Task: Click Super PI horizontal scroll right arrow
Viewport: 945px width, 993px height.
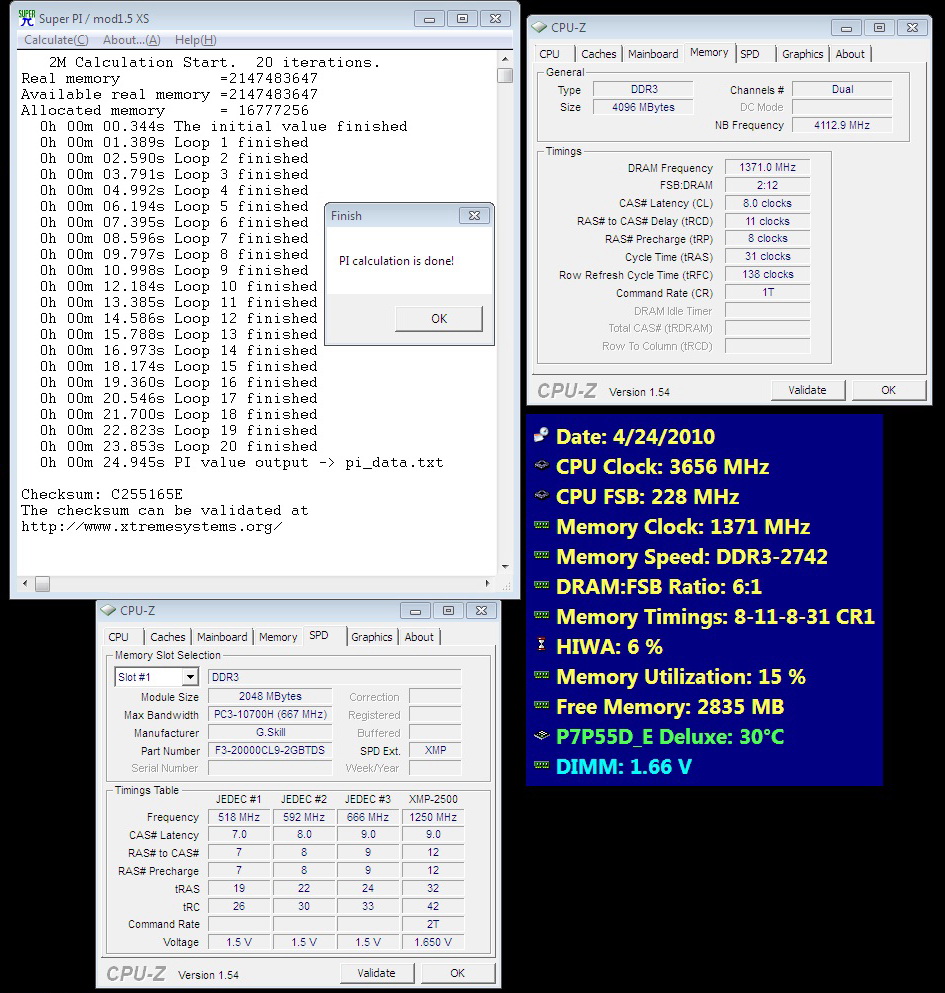Action: coord(487,583)
